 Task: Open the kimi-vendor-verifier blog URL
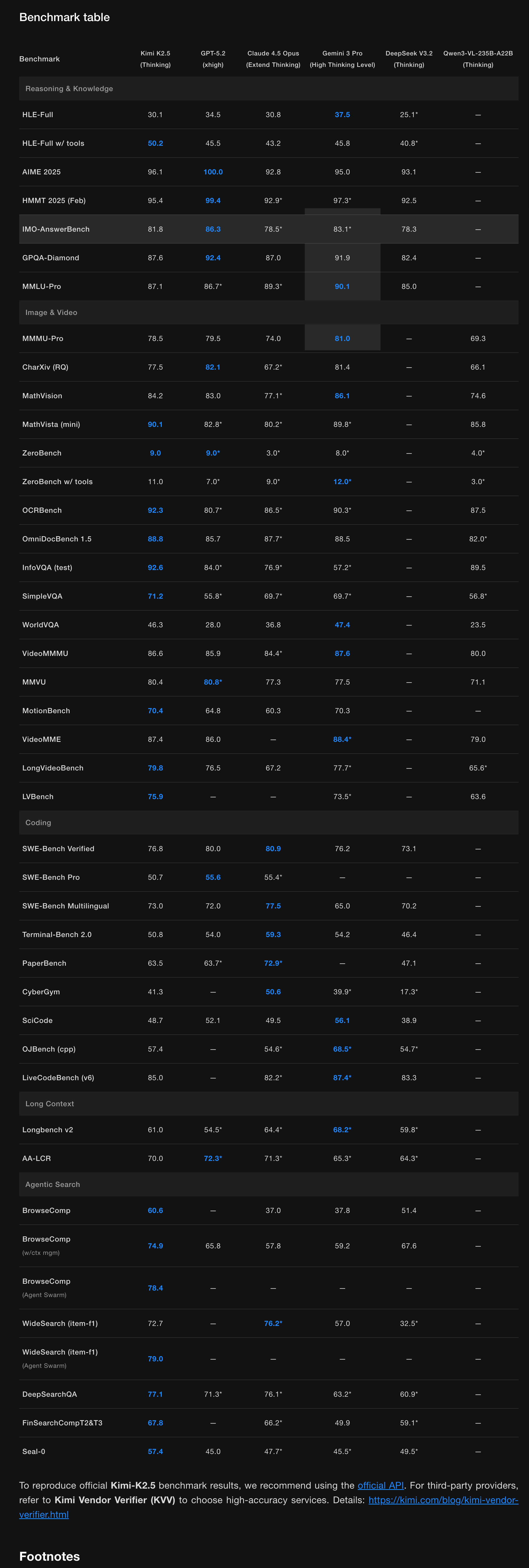click(x=443, y=1500)
